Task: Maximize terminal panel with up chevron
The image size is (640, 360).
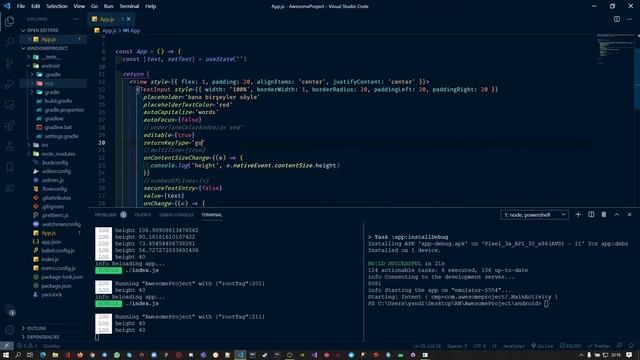Action: click(x=617, y=215)
